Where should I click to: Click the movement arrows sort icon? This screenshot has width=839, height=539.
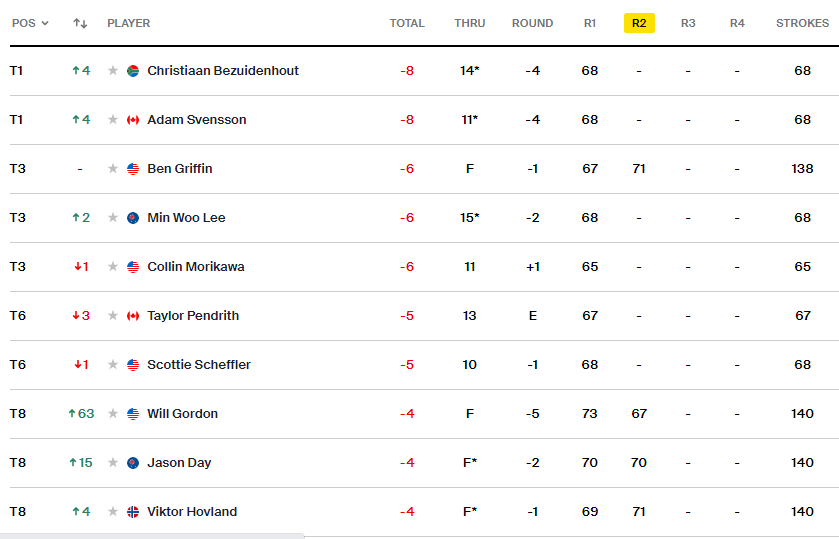pyautogui.click(x=80, y=23)
